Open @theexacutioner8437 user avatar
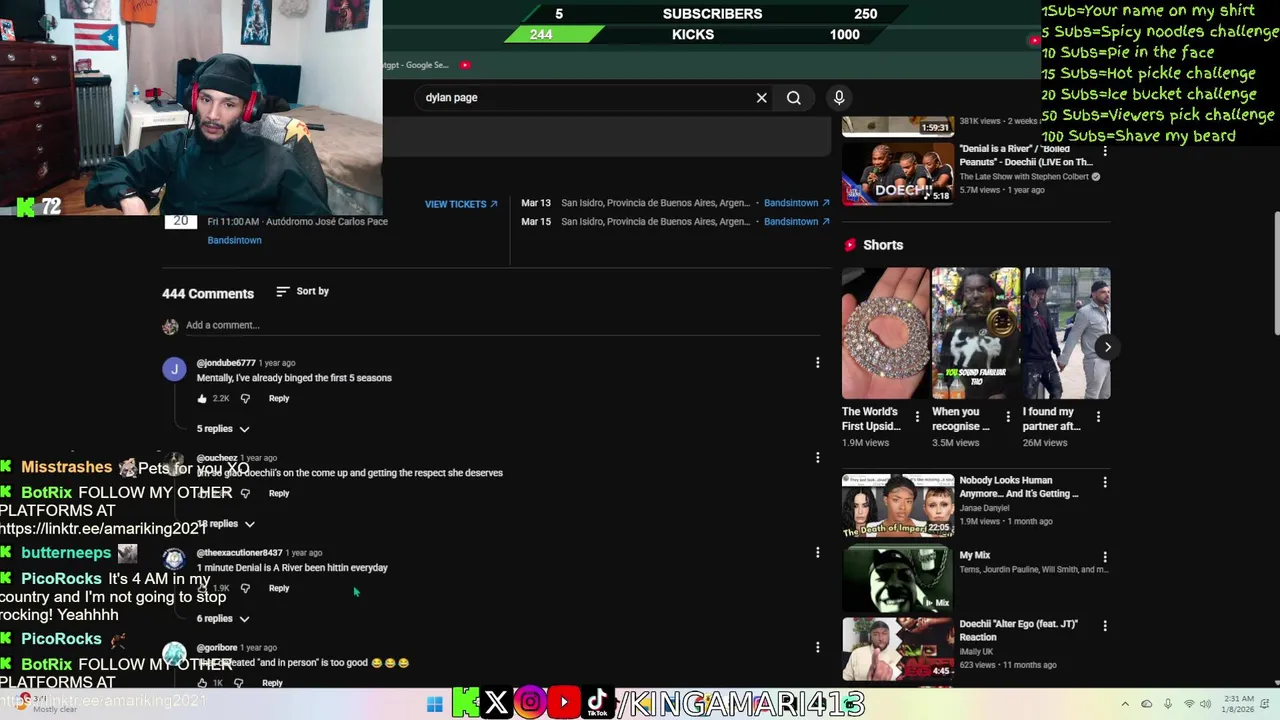The width and height of the screenshot is (1280, 720). [x=174, y=559]
